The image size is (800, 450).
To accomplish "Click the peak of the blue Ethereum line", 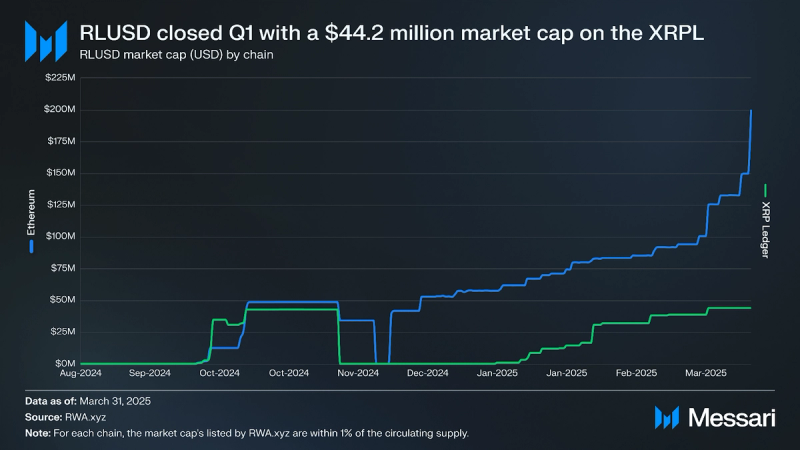I will click(x=751, y=111).
